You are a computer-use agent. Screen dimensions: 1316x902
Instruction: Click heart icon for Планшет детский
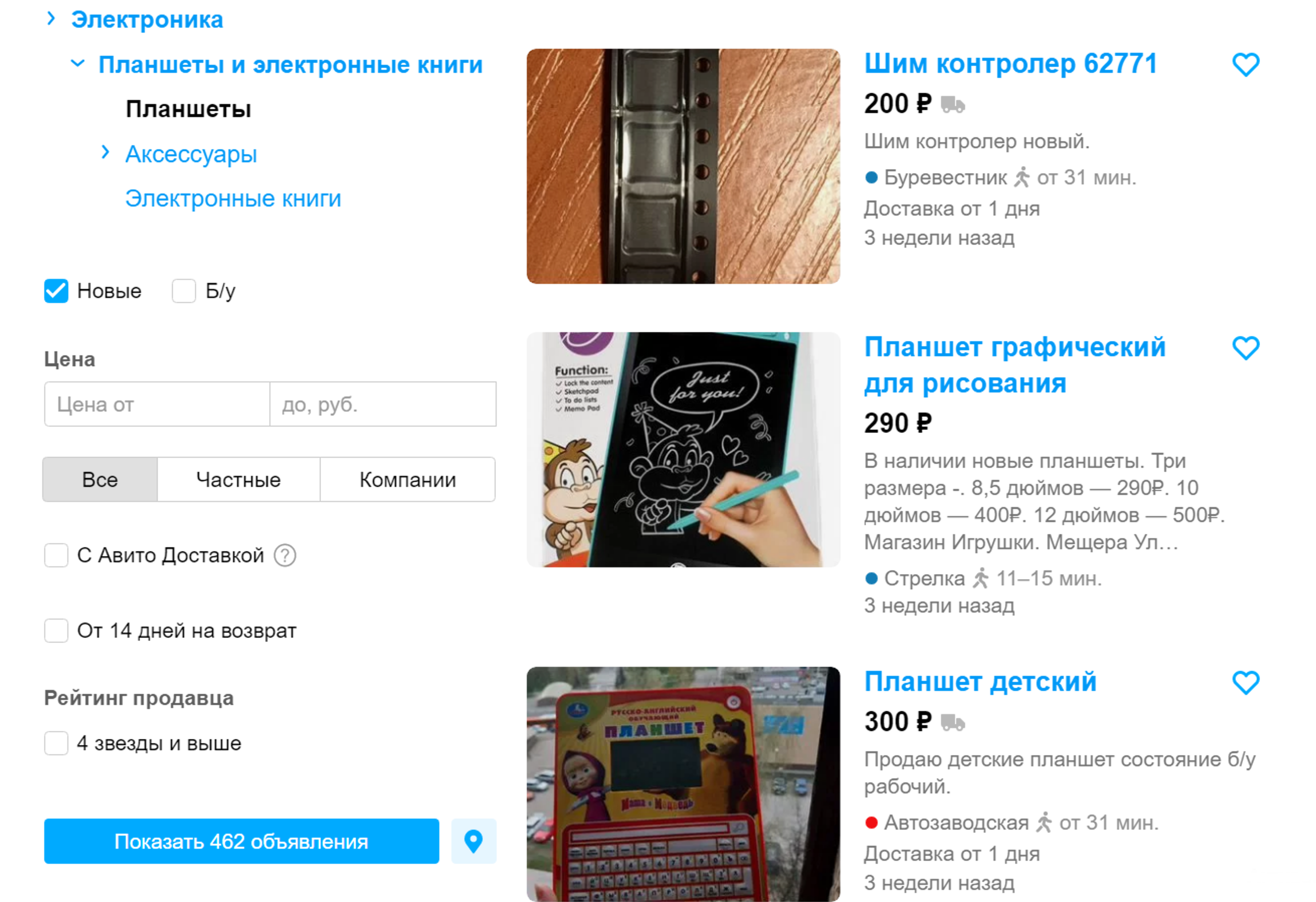[1245, 682]
